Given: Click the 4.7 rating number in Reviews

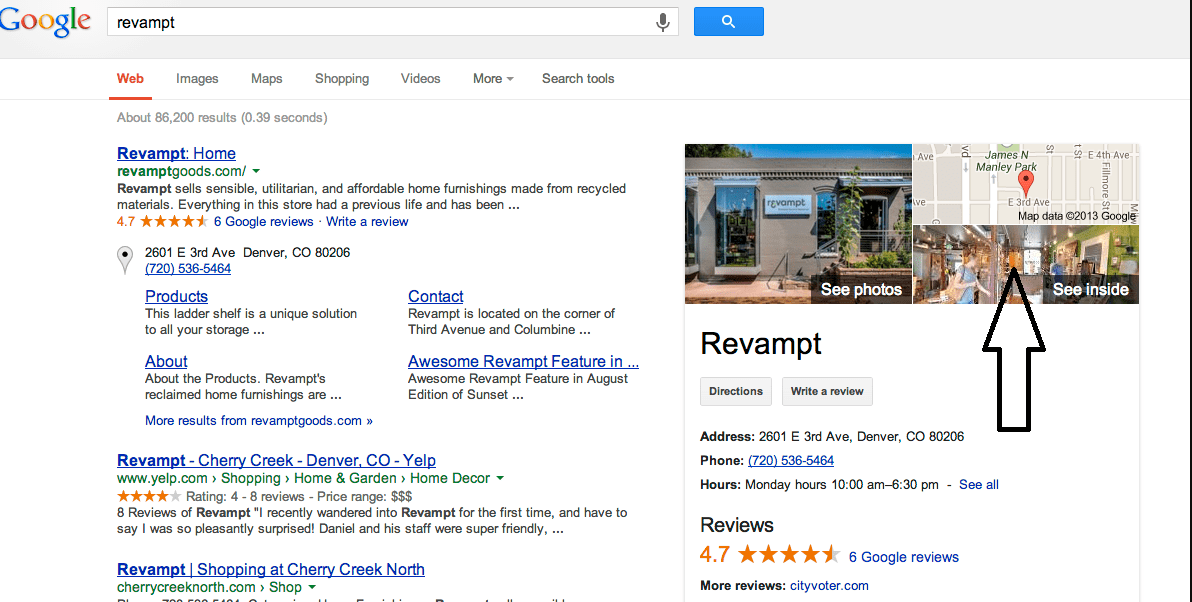Looking at the screenshot, I should pyautogui.click(x=715, y=554).
